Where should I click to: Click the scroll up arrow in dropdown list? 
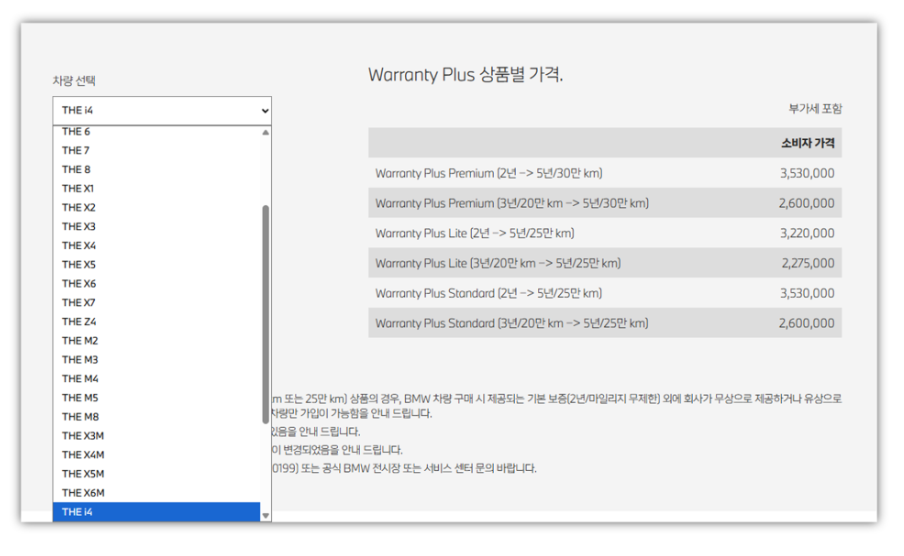click(x=265, y=132)
